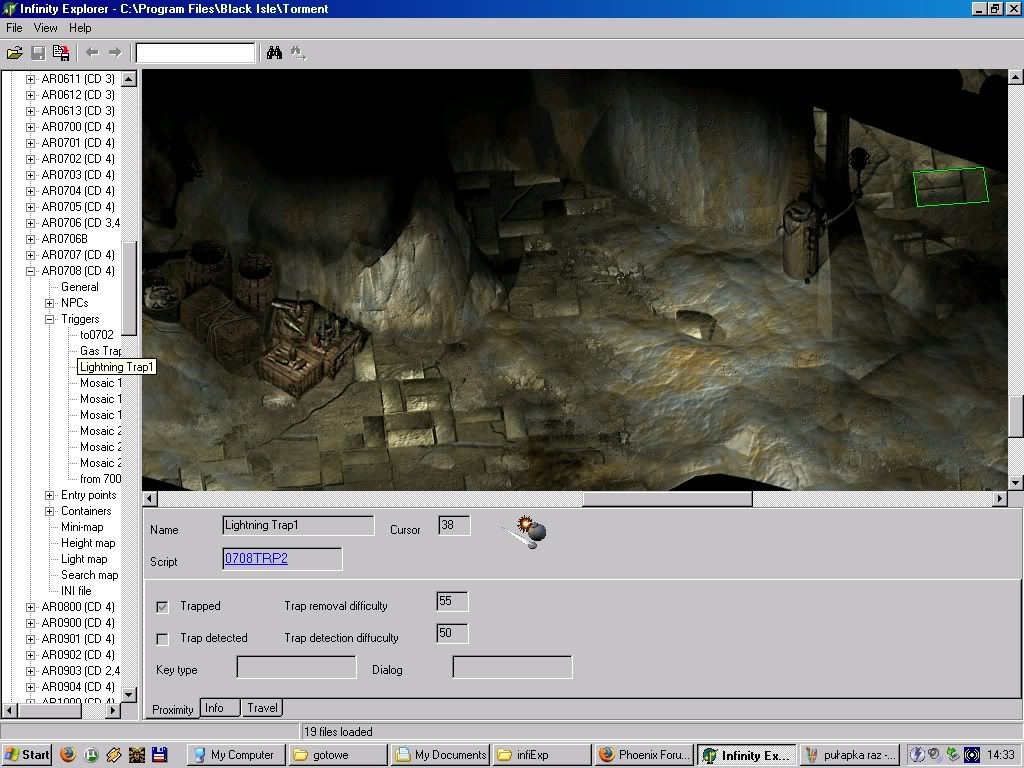Collapse the Triggers node

coord(50,319)
